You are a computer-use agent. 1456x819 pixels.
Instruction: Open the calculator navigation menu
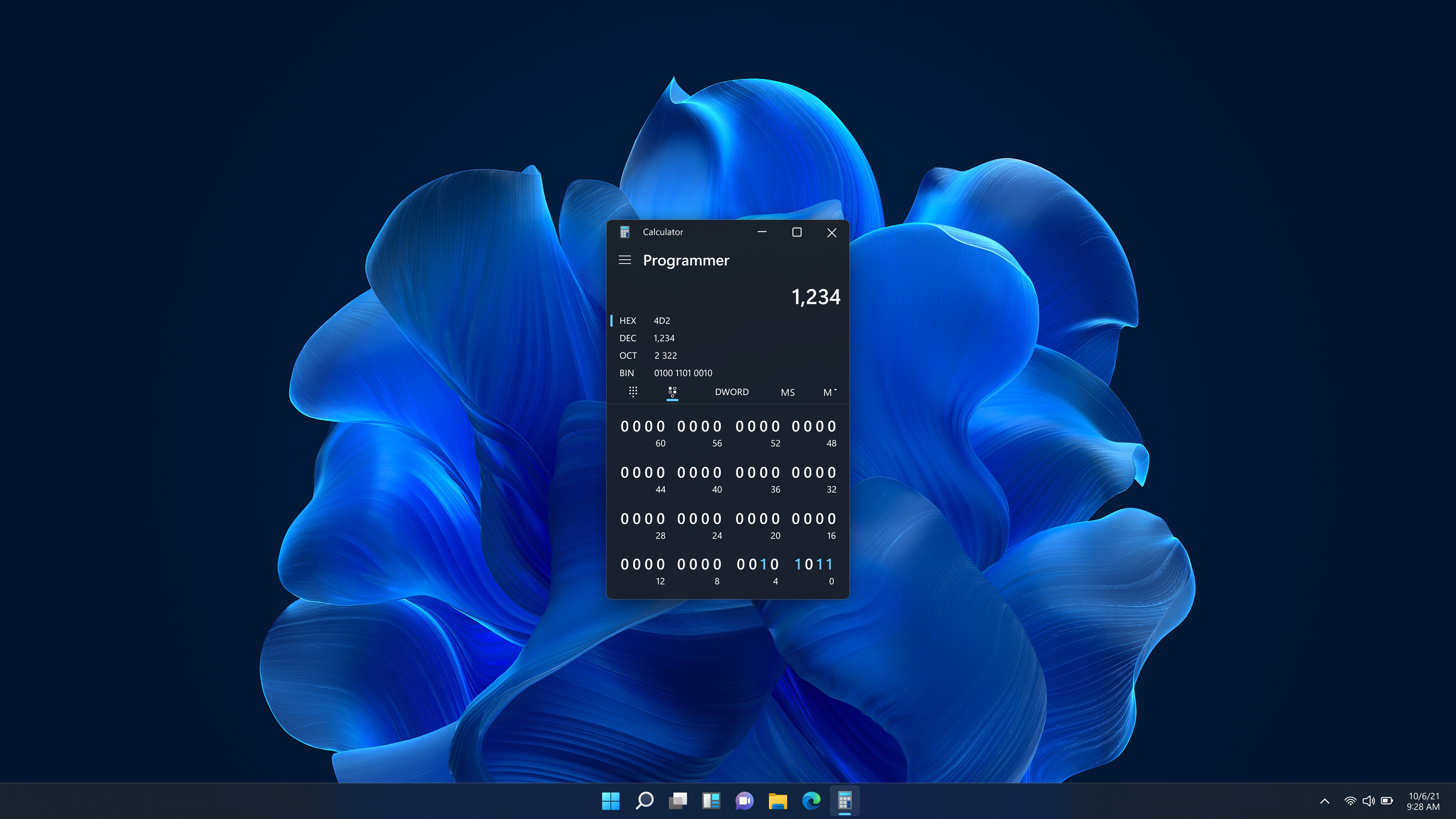pyautogui.click(x=625, y=260)
